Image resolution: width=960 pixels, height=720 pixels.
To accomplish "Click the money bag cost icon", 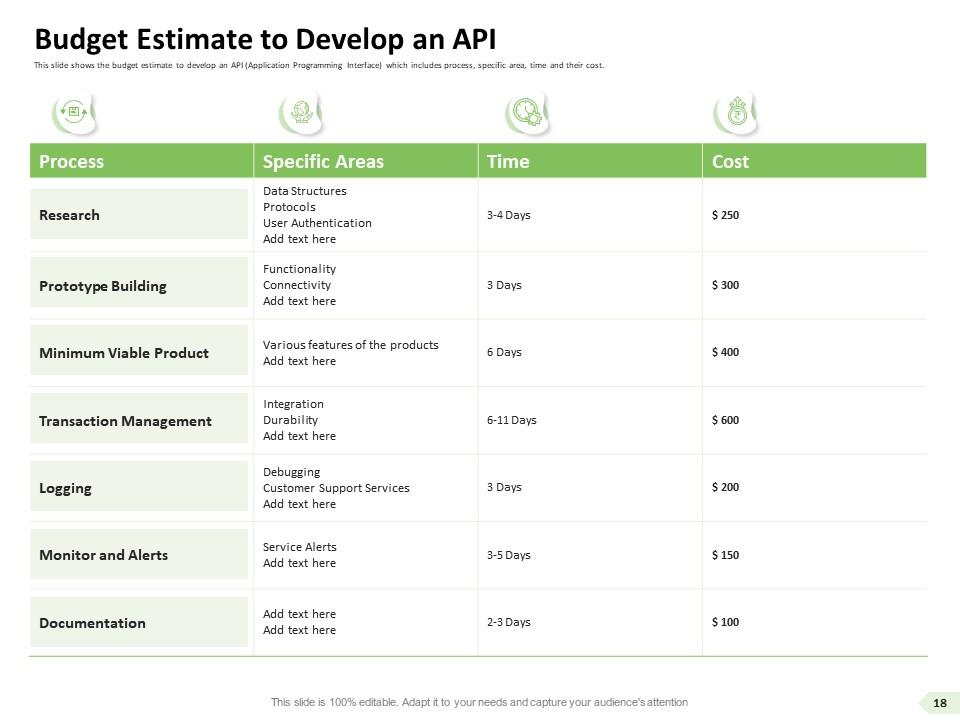I will pos(735,113).
